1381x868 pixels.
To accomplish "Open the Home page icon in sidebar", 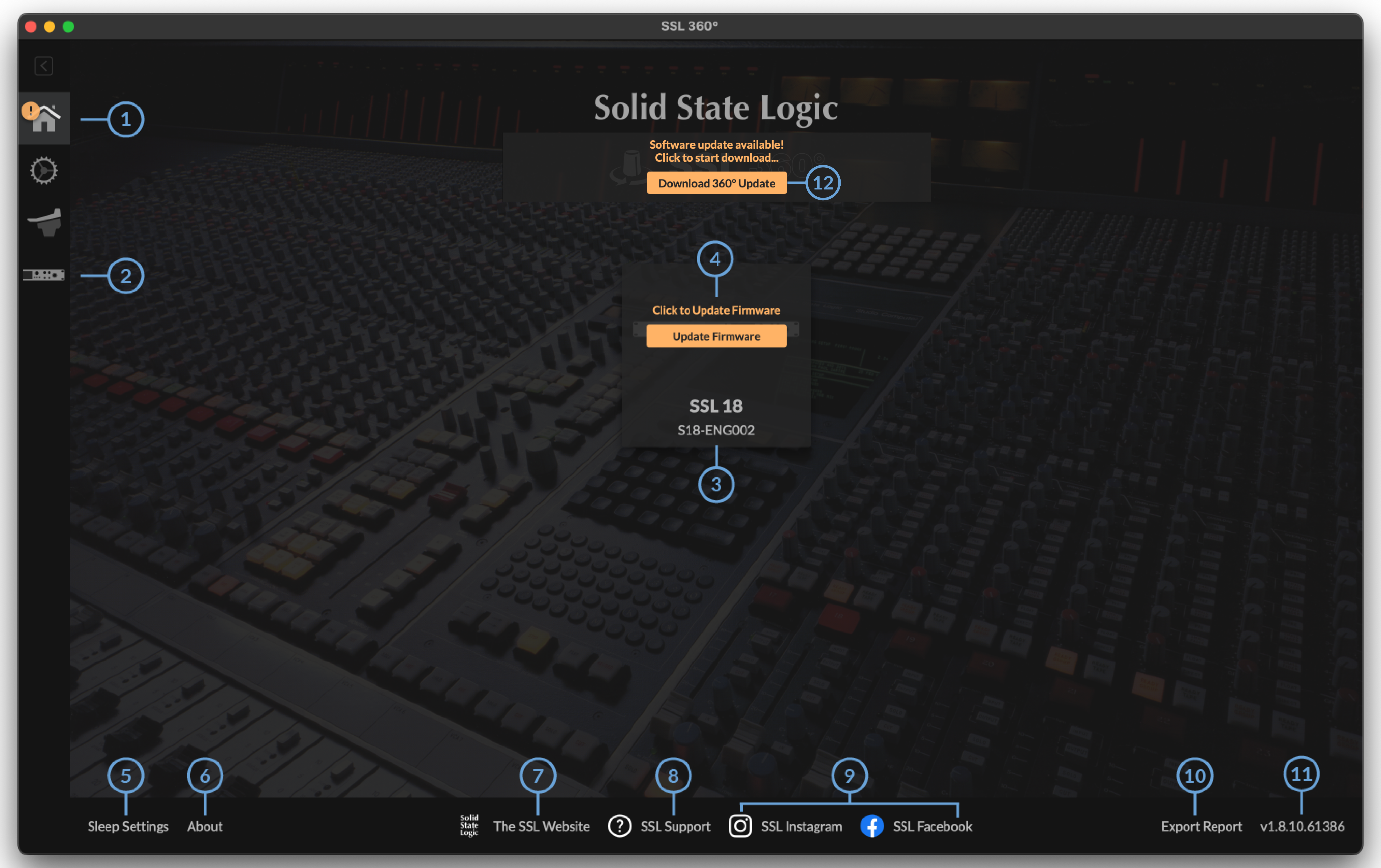I will (x=44, y=118).
